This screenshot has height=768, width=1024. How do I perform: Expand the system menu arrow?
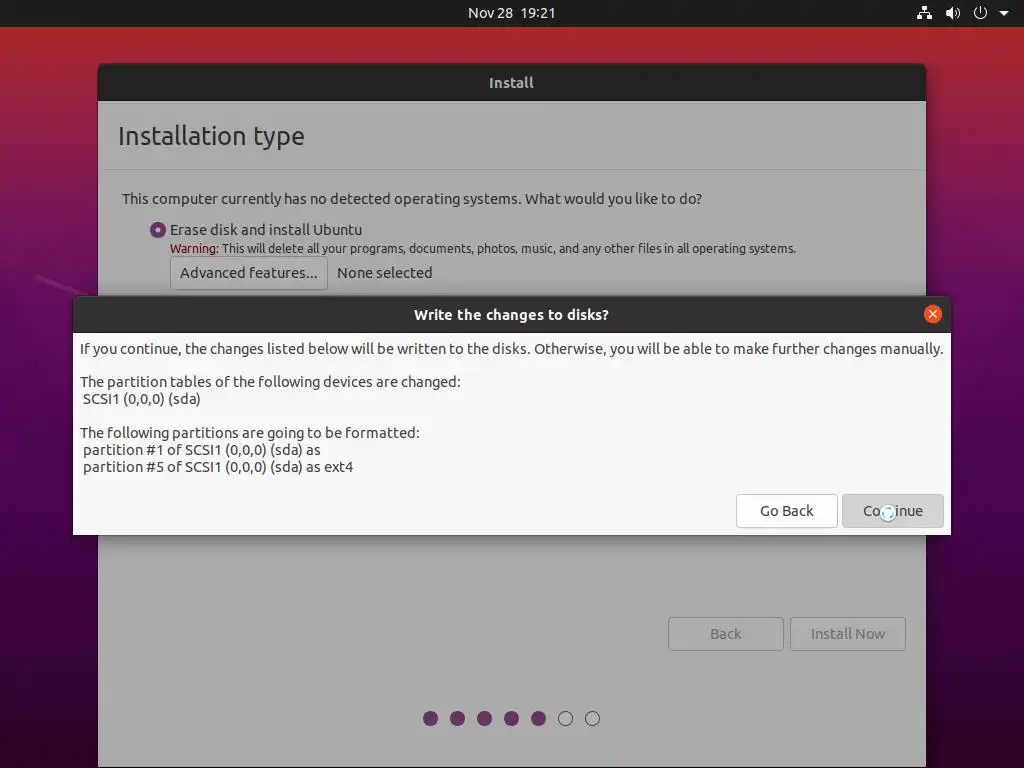tap(1004, 13)
